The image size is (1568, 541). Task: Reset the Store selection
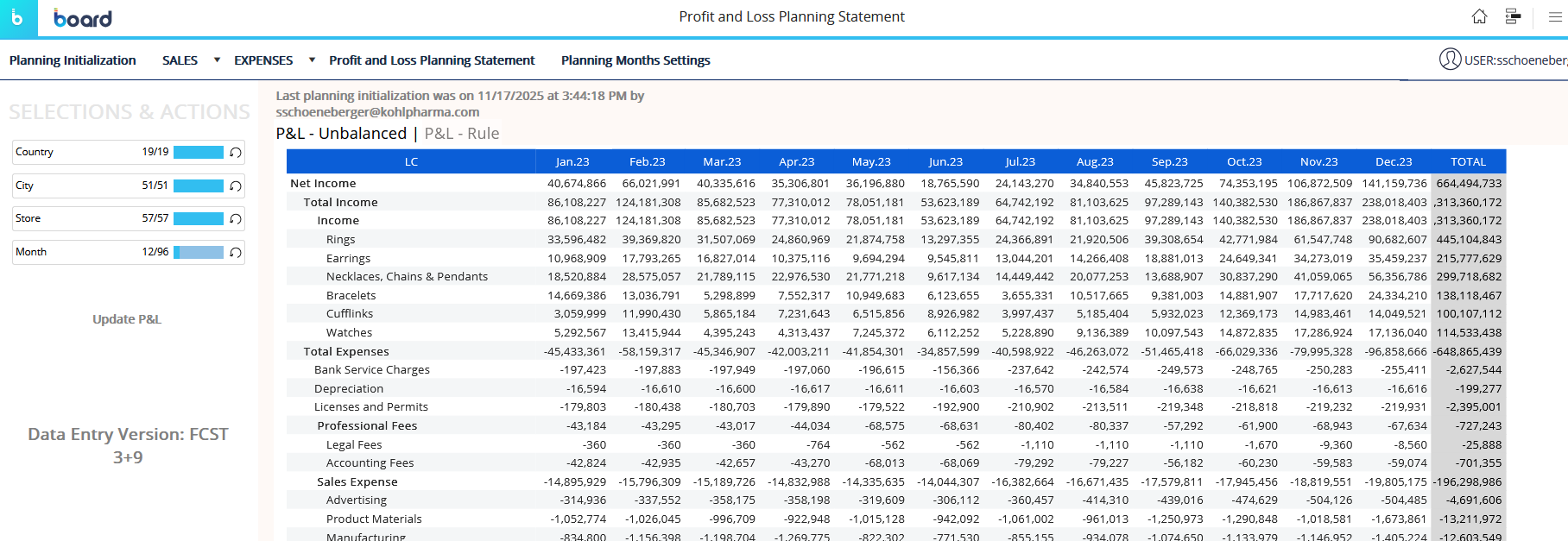pos(236,219)
